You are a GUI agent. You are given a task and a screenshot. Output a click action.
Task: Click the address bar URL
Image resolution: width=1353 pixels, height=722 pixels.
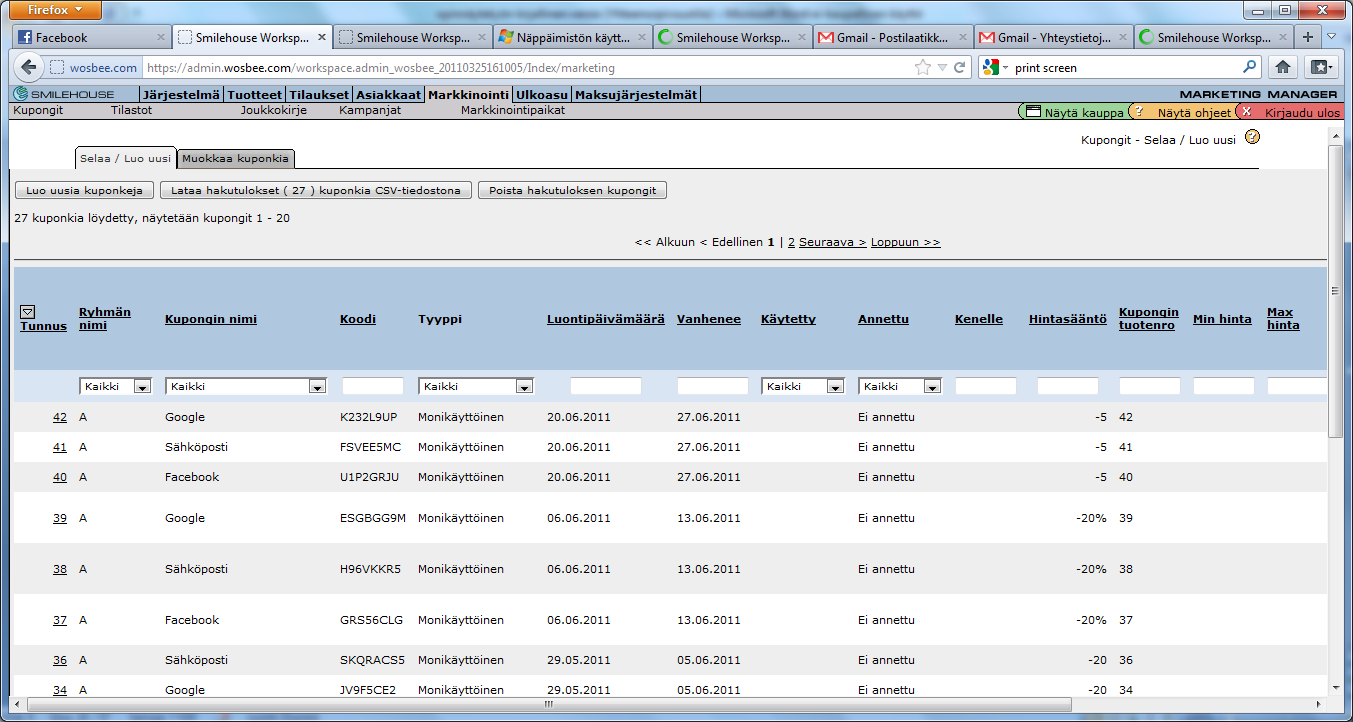(x=380, y=68)
